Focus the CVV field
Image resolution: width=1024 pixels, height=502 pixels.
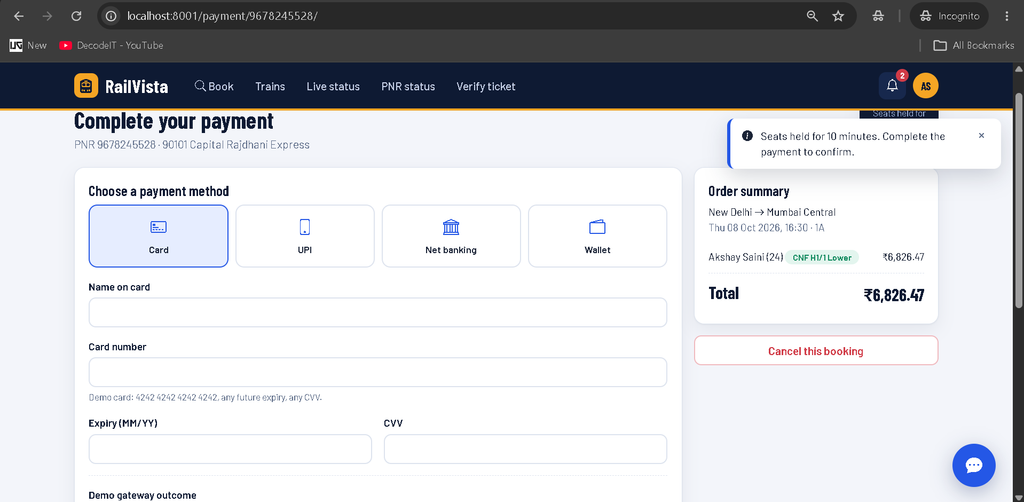(x=525, y=449)
